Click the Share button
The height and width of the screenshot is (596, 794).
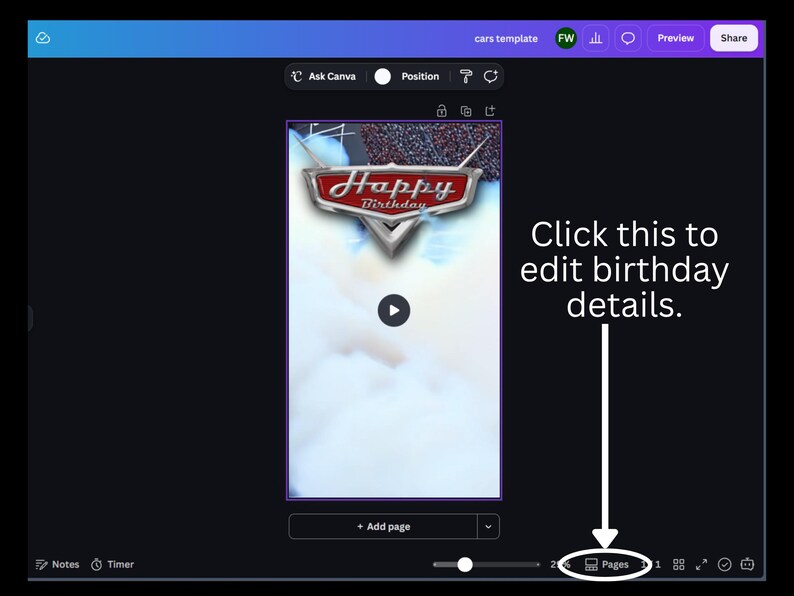pos(734,38)
